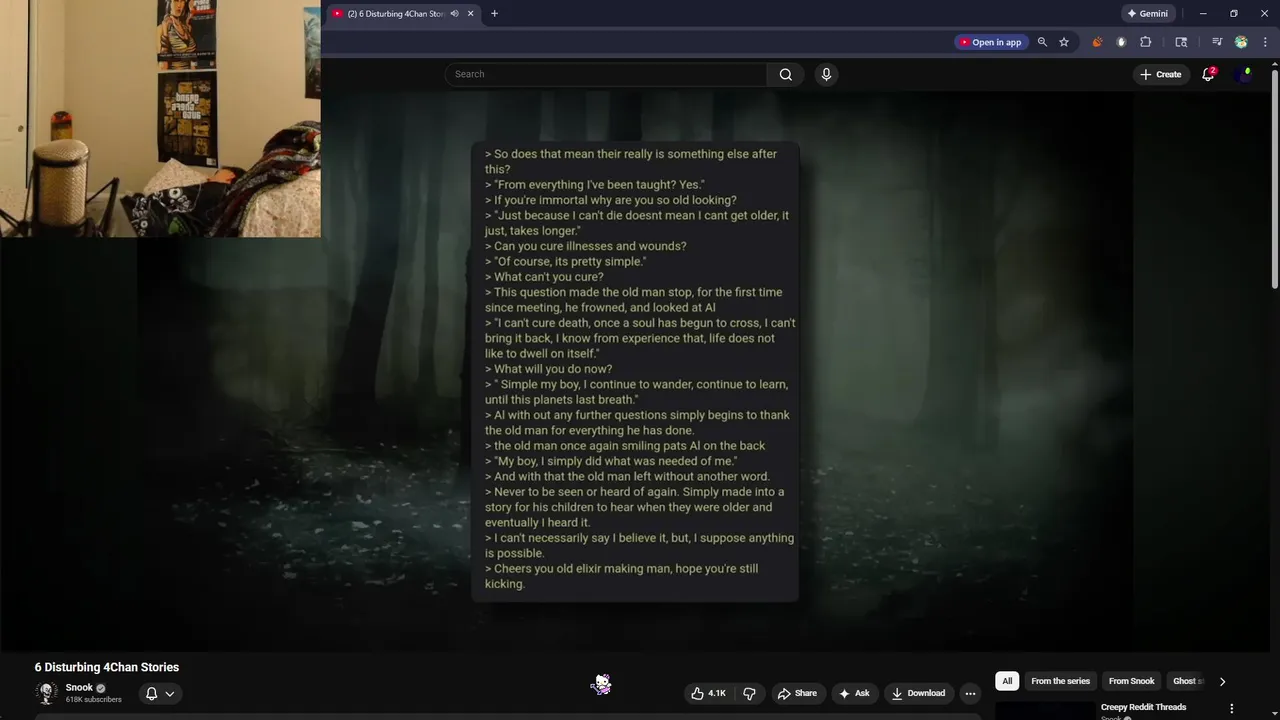The image size is (1280, 720).
Task: Select the Ghost stories chip
Action: click(x=1187, y=681)
